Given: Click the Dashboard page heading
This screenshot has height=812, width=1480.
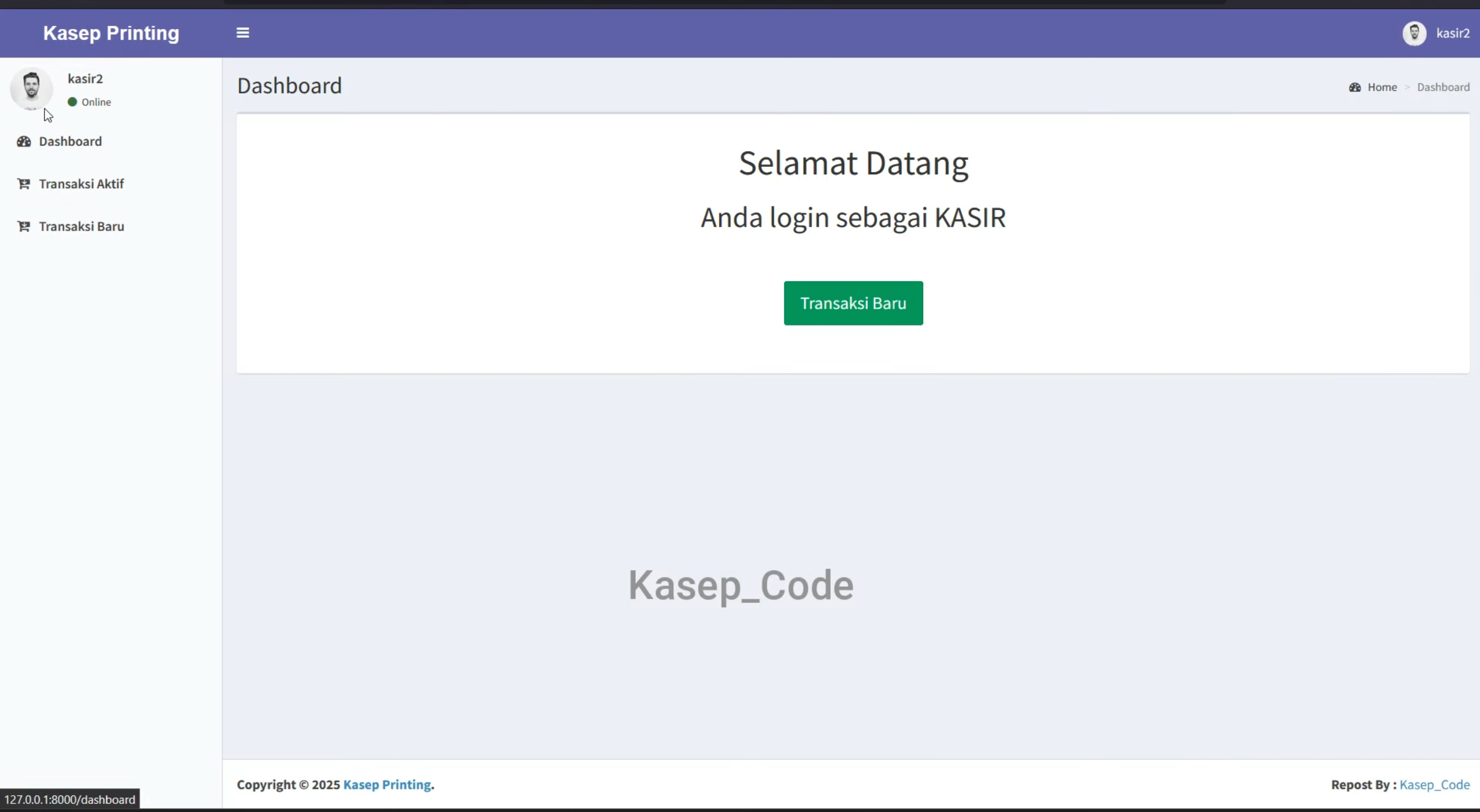Looking at the screenshot, I should click(x=290, y=86).
